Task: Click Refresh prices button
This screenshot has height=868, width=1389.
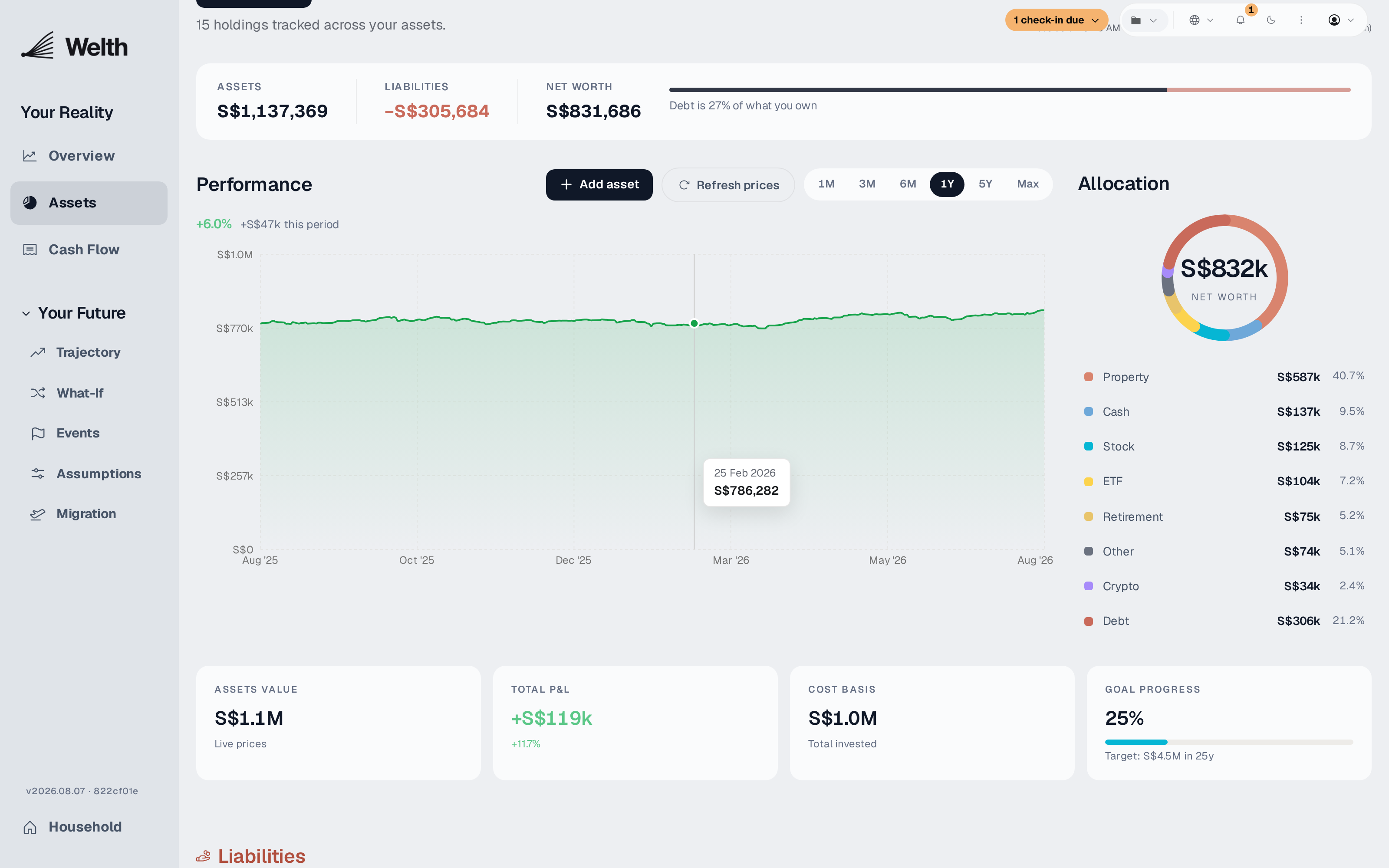Action: (728, 185)
